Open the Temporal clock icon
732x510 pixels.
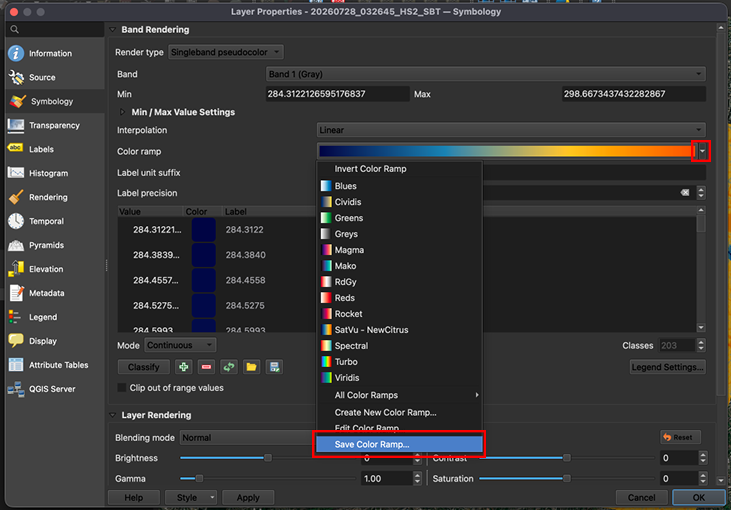coord(16,221)
